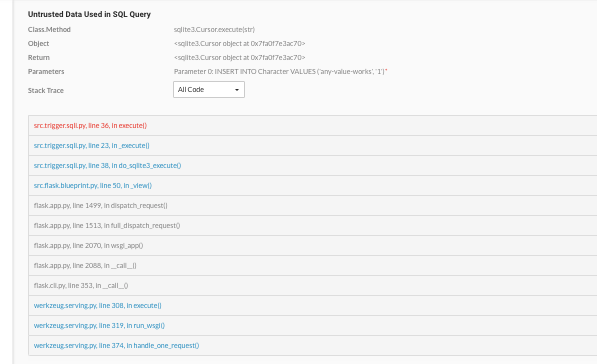597x364 pixels.
Task: Click the dropdown caret beside All Code
Action: tap(237, 90)
